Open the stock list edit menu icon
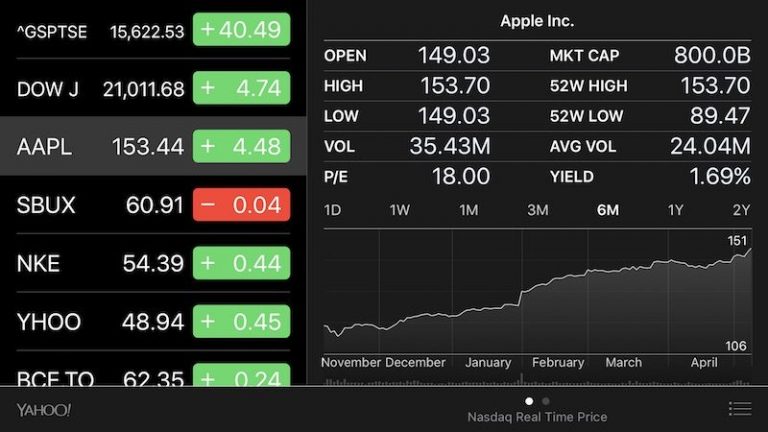Screen dimensions: 768x432 coord(739,409)
